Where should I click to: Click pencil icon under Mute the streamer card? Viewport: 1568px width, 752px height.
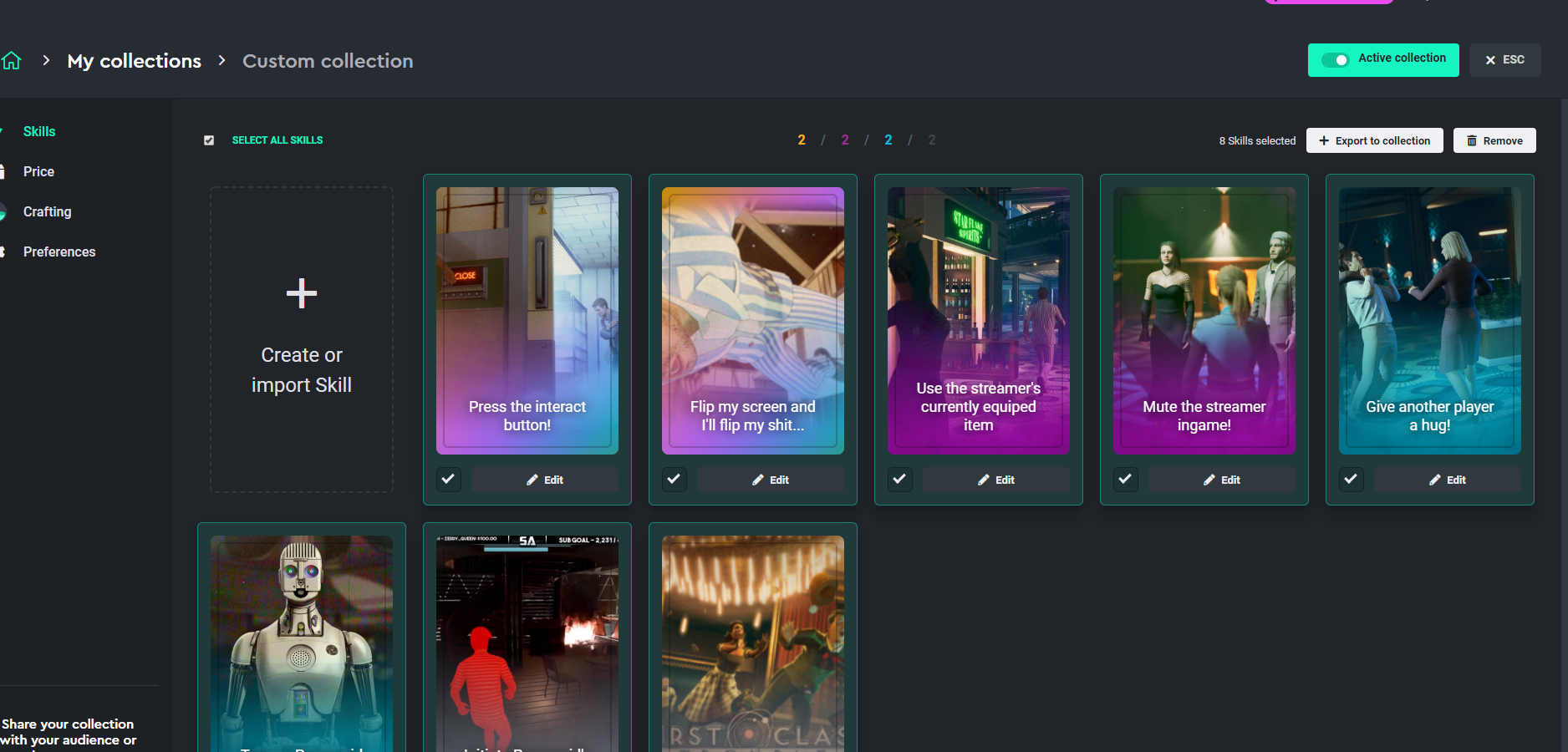[x=1209, y=480]
